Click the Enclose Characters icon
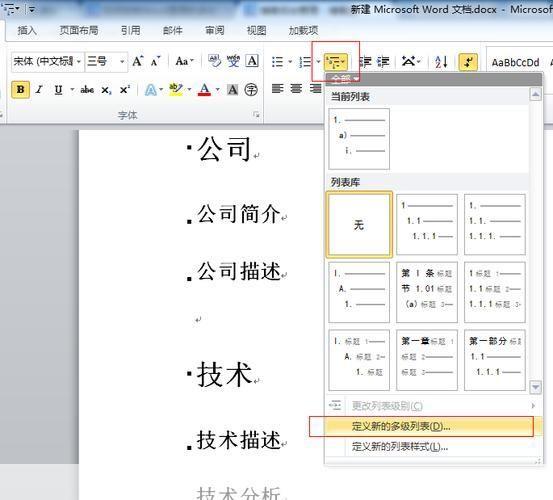The height and width of the screenshot is (500, 553). (251, 90)
